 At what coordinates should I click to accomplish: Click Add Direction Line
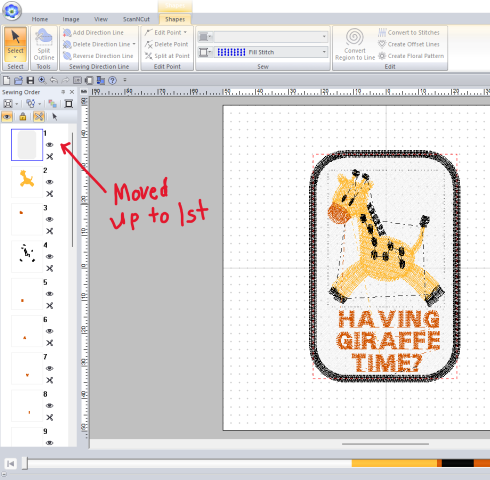click(93, 33)
